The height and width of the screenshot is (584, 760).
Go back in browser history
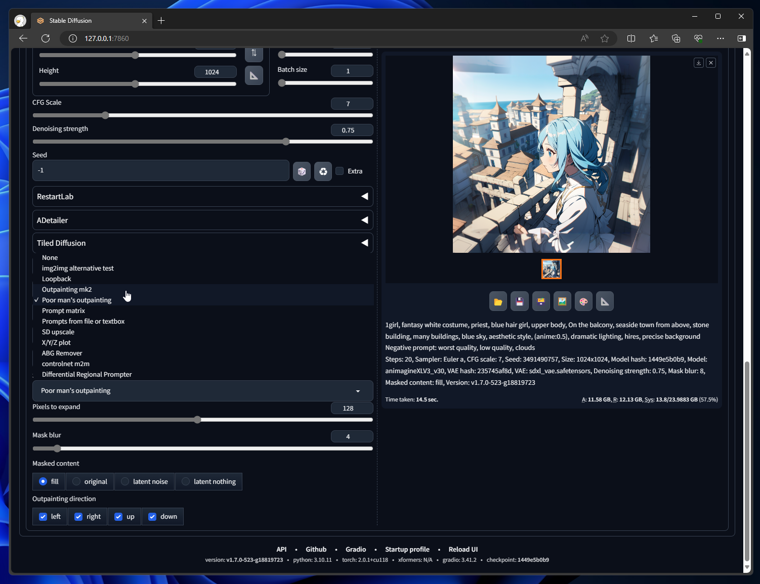pyautogui.click(x=23, y=38)
